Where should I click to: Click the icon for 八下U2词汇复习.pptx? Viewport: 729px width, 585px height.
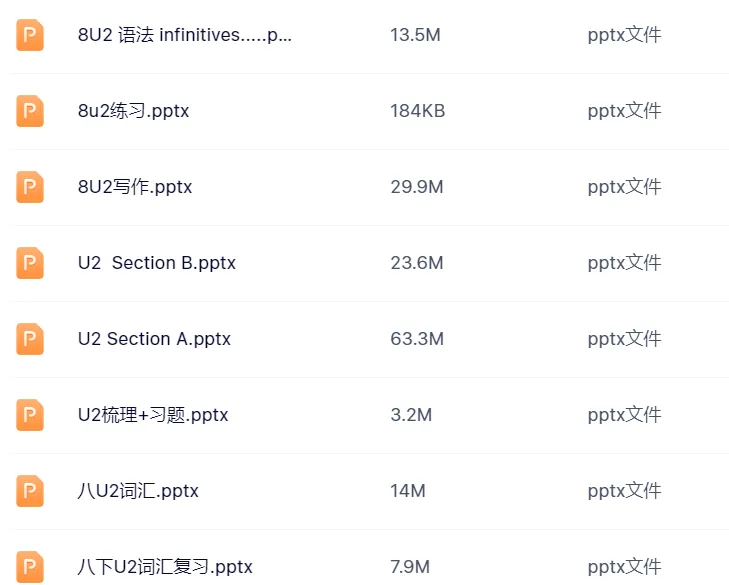point(30,566)
